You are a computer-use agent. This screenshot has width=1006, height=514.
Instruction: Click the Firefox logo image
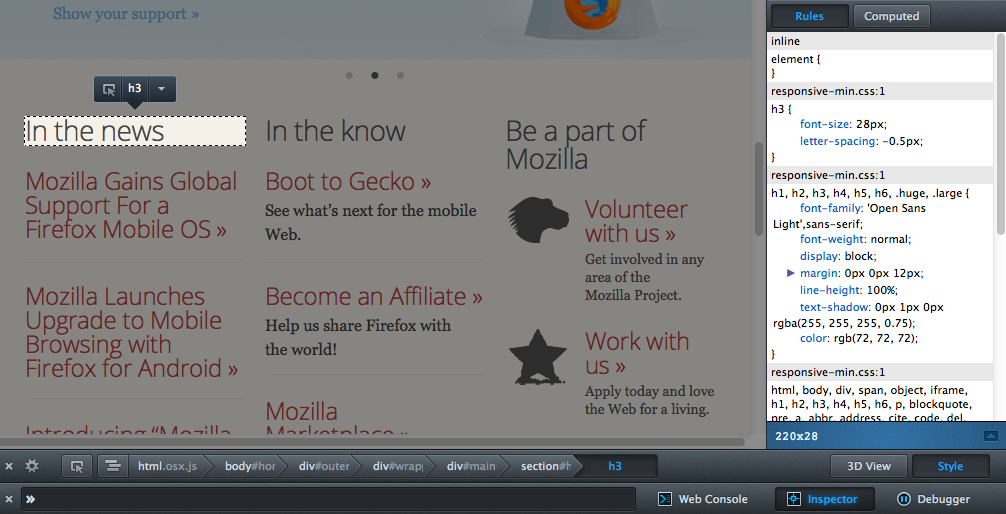595,14
